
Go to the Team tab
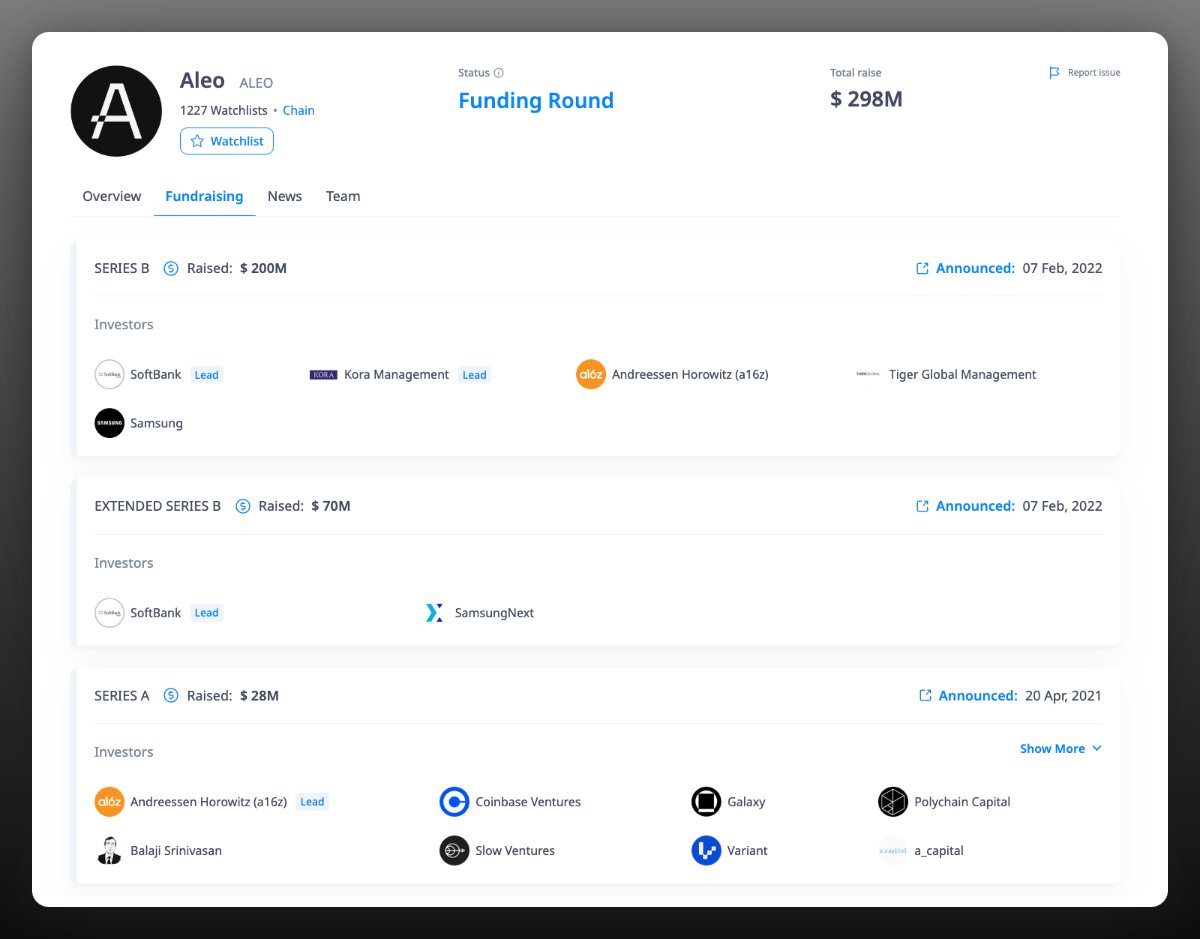click(343, 196)
